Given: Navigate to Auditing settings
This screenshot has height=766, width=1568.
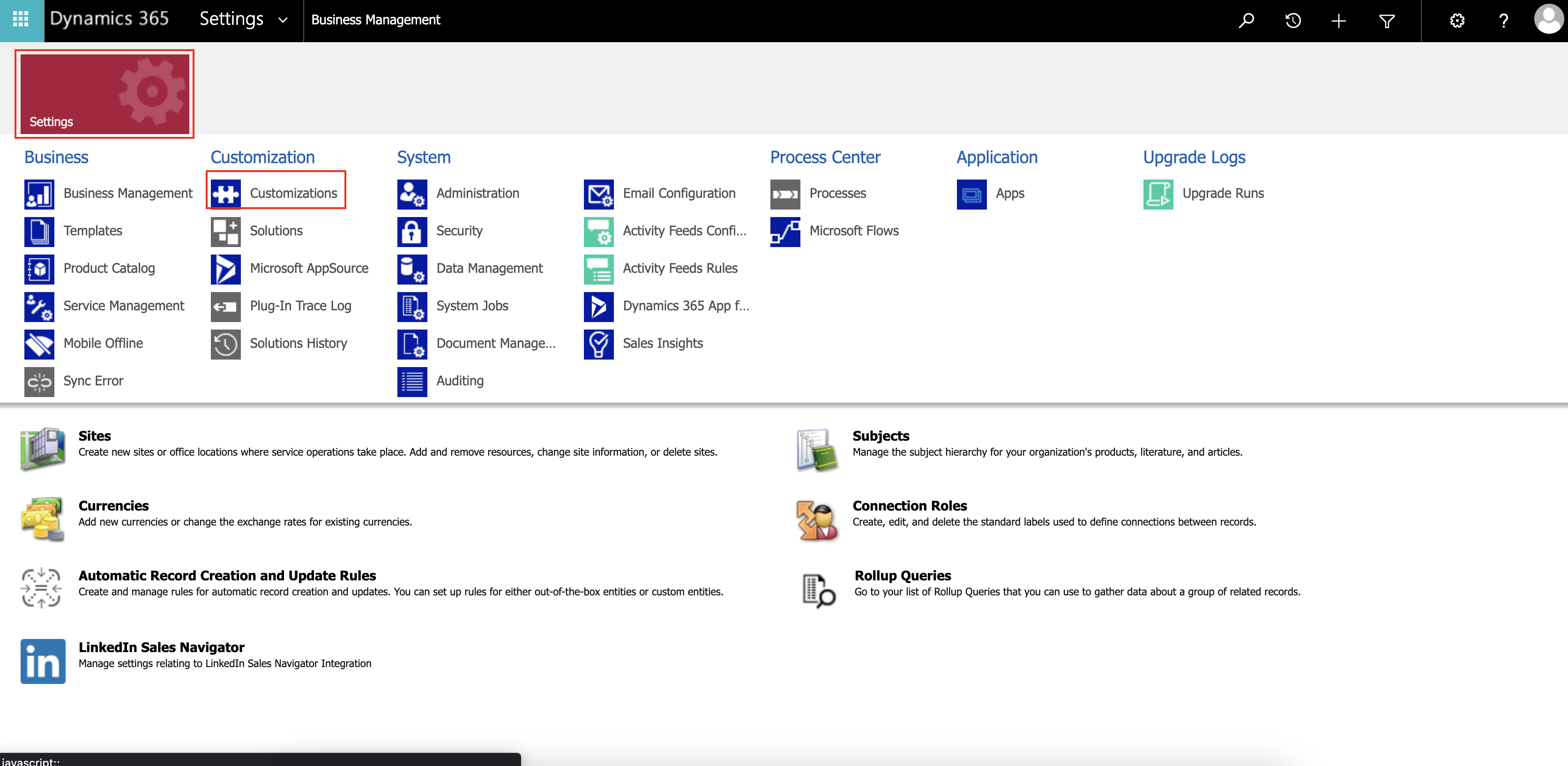Looking at the screenshot, I should [460, 380].
